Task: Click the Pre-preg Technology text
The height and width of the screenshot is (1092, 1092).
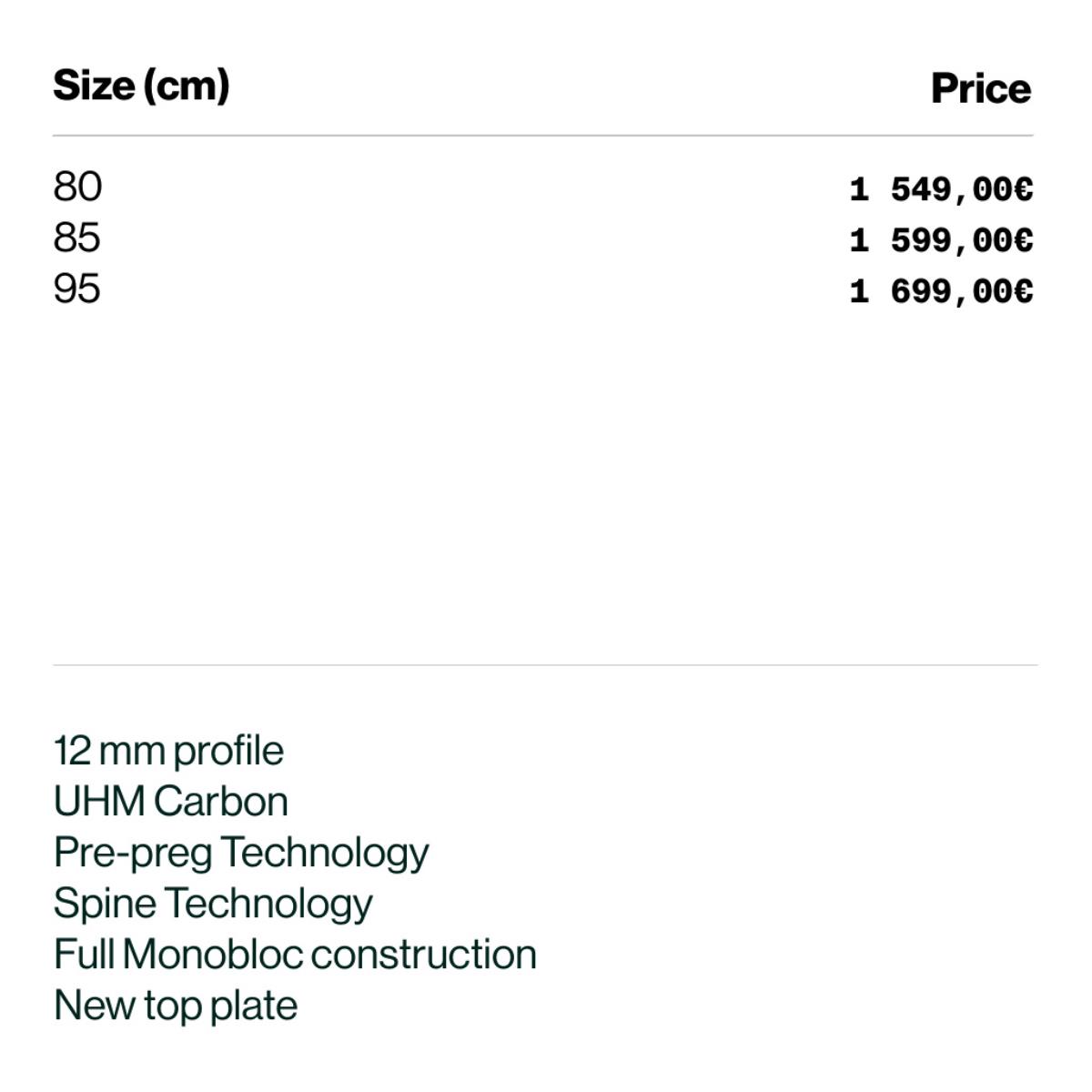Action: coord(241,854)
